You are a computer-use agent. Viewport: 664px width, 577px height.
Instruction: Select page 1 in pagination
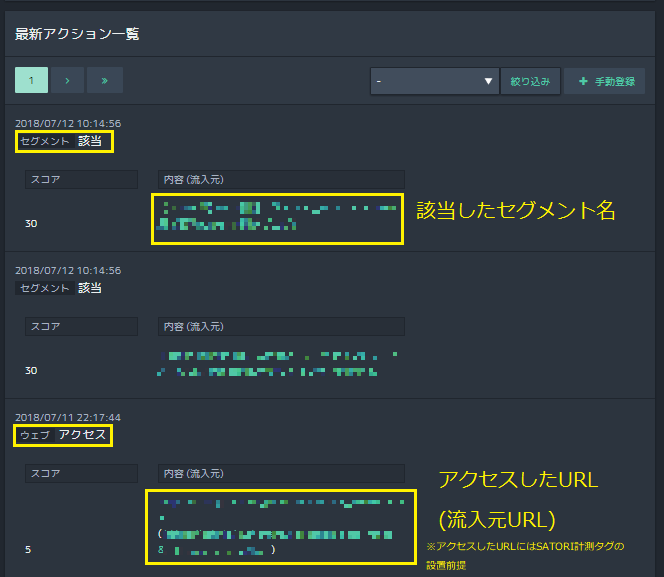(x=32, y=80)
